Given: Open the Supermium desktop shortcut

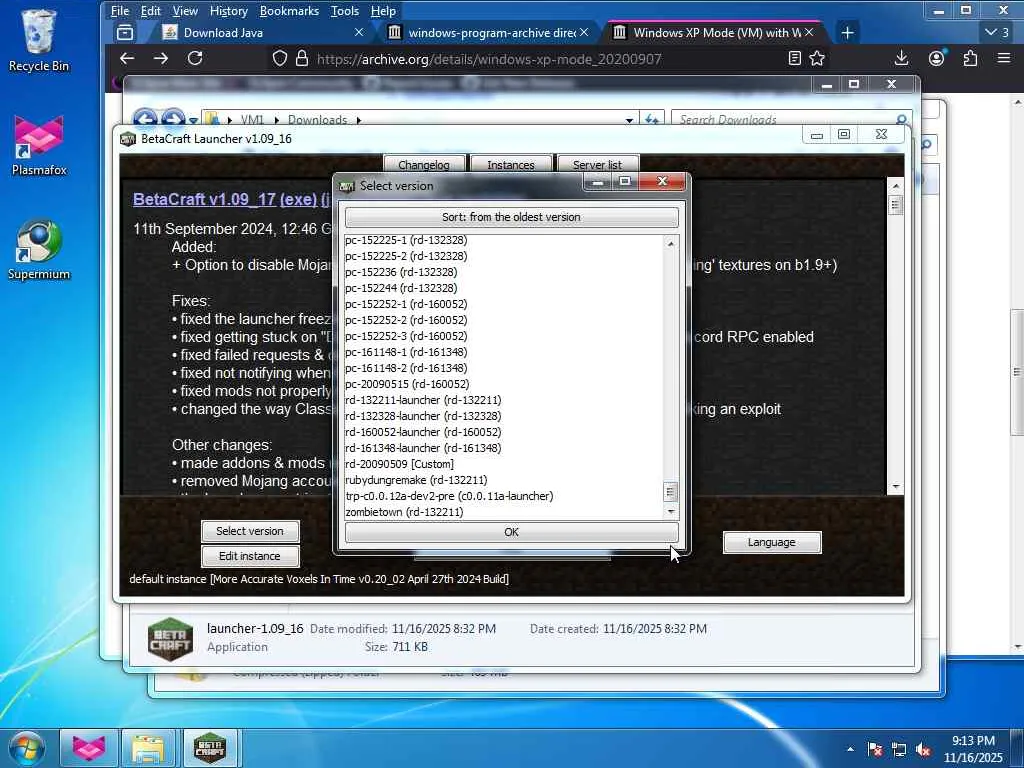Looking at the screenshot, I should point(39,250).
